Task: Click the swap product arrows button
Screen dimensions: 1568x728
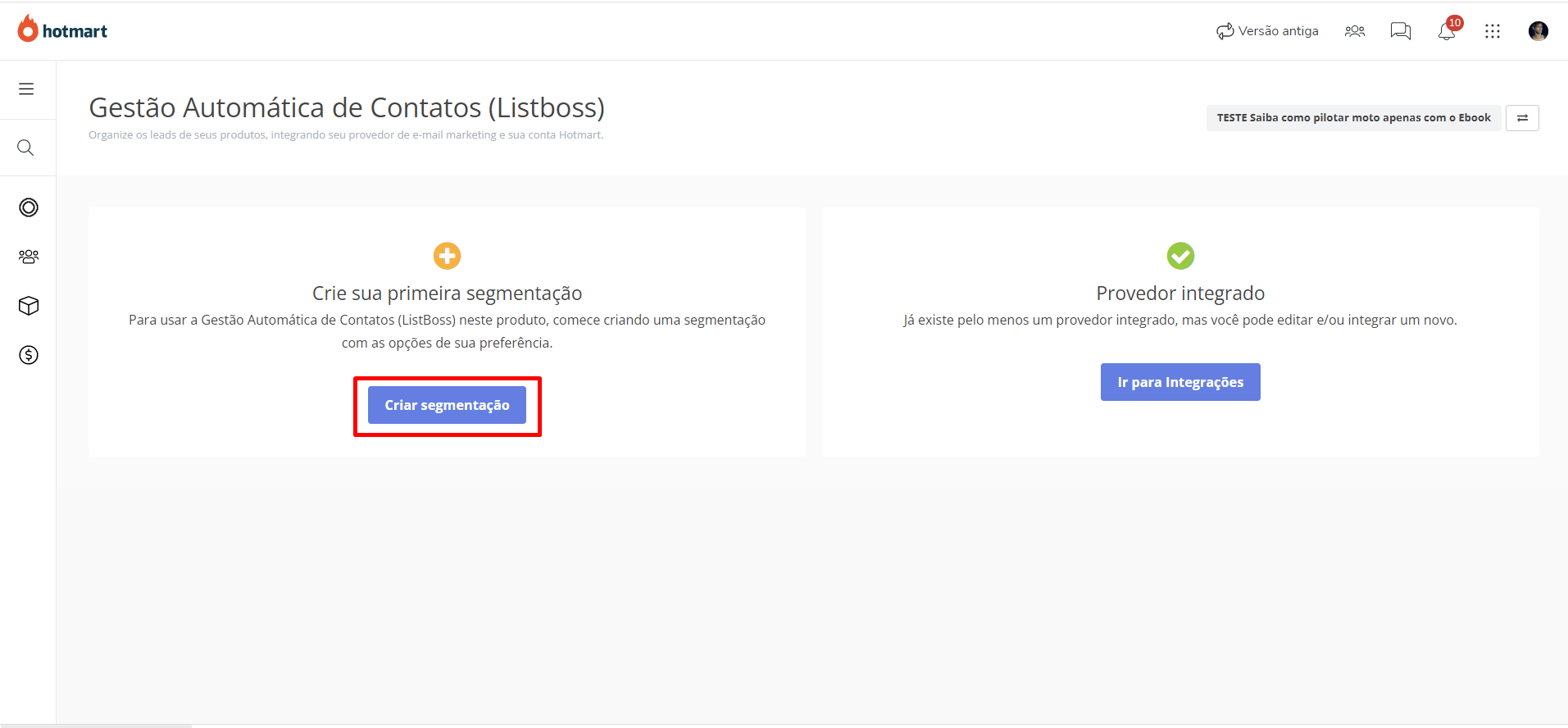Action: [1522, 118]
